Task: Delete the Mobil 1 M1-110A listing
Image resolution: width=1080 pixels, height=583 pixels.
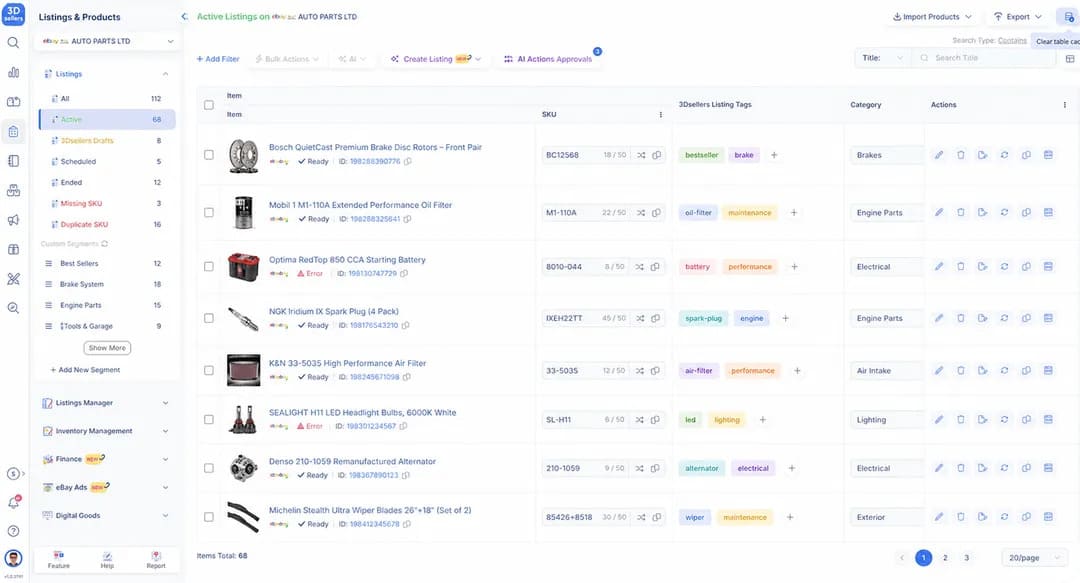Action: click(x=961, y=212)
